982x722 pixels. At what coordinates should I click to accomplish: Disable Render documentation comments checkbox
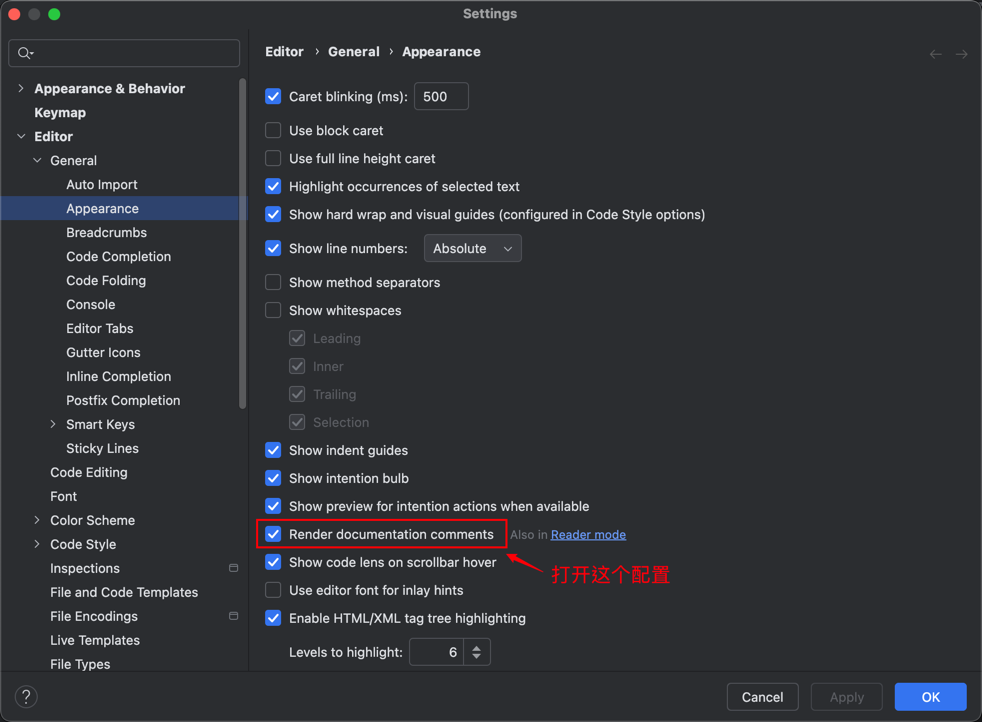[x=273, y=535]
